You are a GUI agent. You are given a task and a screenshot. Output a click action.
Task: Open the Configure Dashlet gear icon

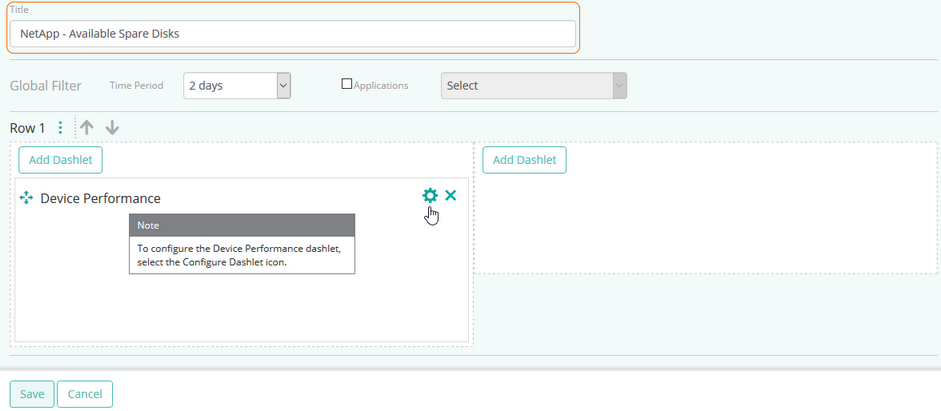pos(430,196)
